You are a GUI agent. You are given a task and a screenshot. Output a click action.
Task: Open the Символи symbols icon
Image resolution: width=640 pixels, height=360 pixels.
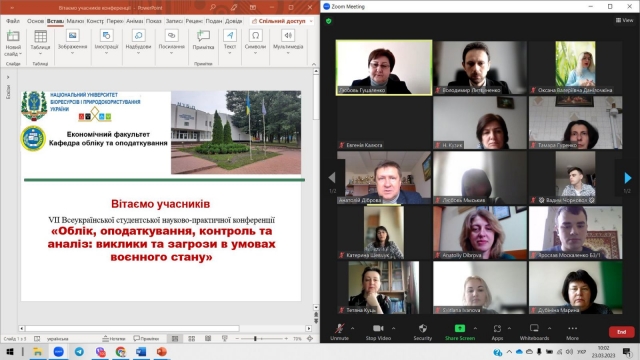256,36
